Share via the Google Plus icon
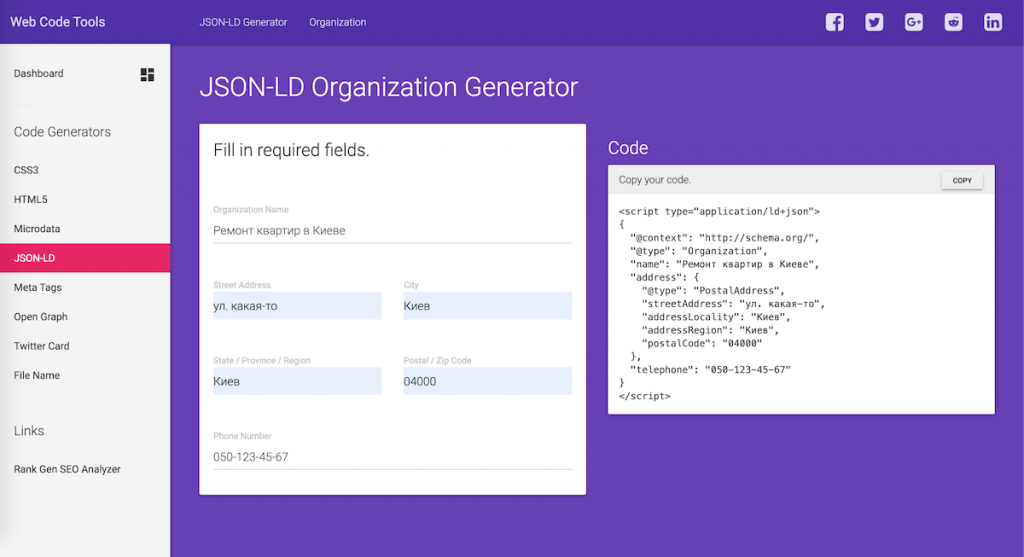The image size is (1024, 557). click(913, 22)
